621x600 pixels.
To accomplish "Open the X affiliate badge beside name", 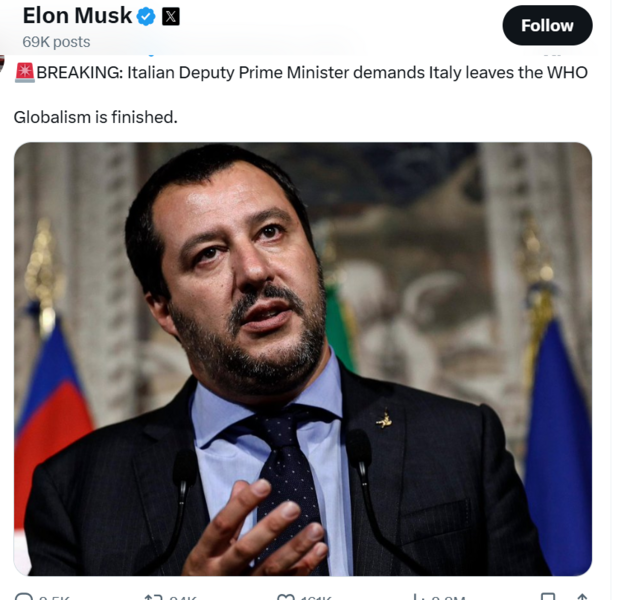I will point(171,16).
